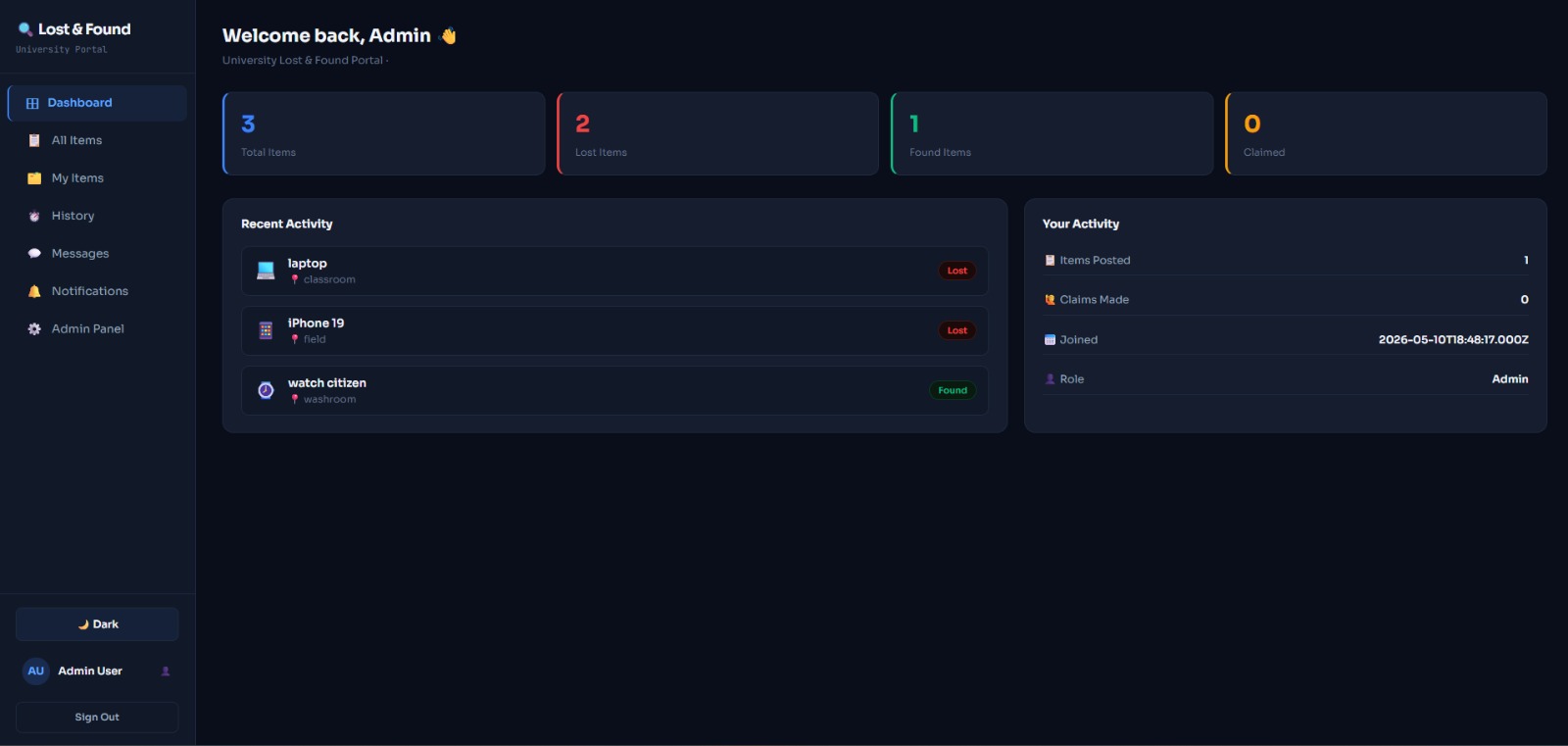The height and width of the screenshot is (746, 1568).
Task: Click the Admin Panel gear icon
Action: 34,328
